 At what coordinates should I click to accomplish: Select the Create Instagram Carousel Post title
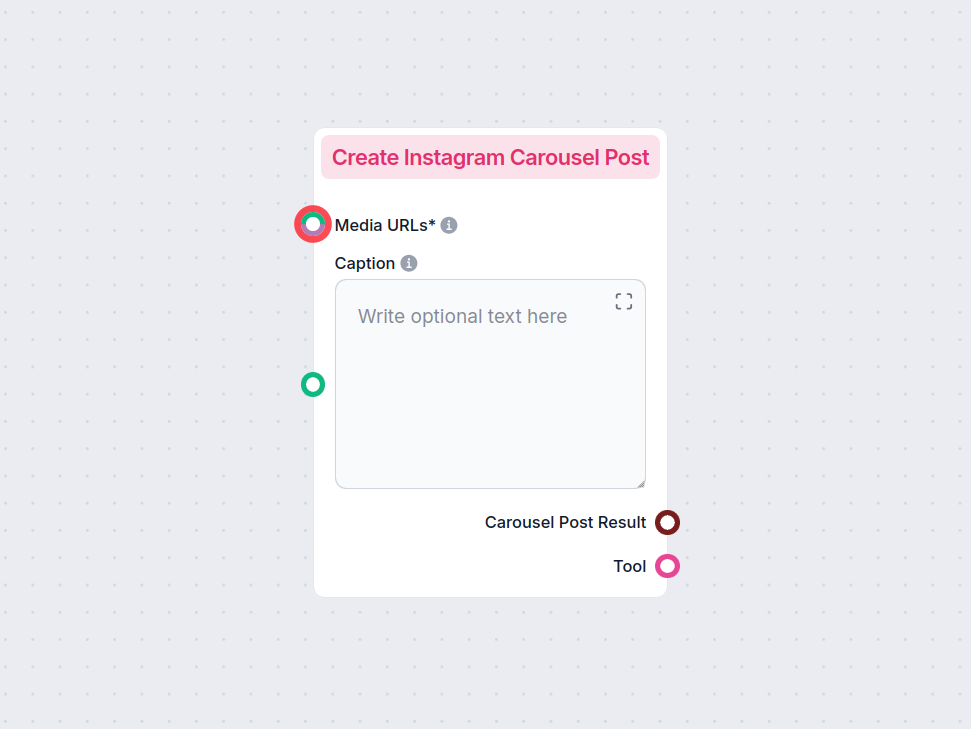(490, 157)
